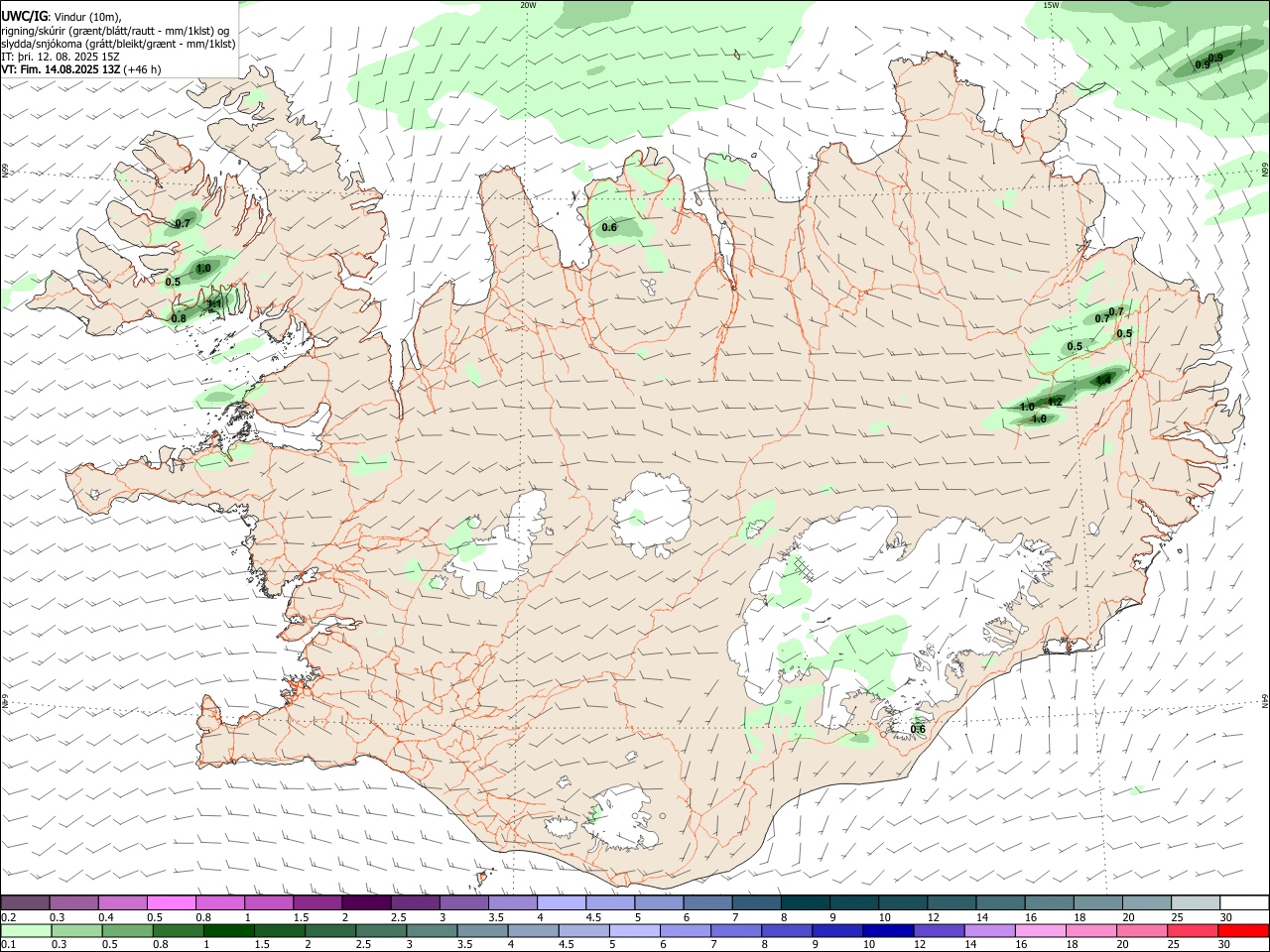This screenshot has width=1270, height=952.
Task: Click the 'slydda/snjókoma' header line
Action: pyautogui.click(x=118, y=44)
